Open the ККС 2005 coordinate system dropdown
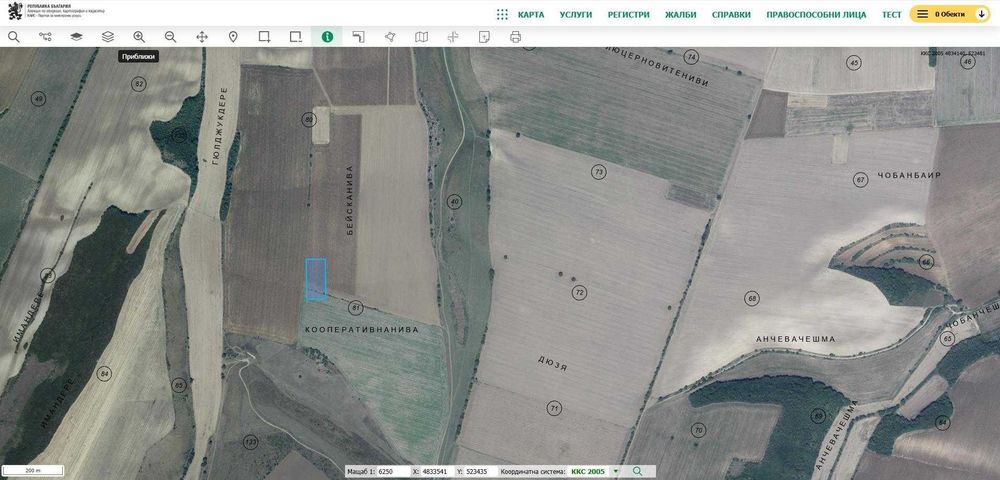 point(594,472)
